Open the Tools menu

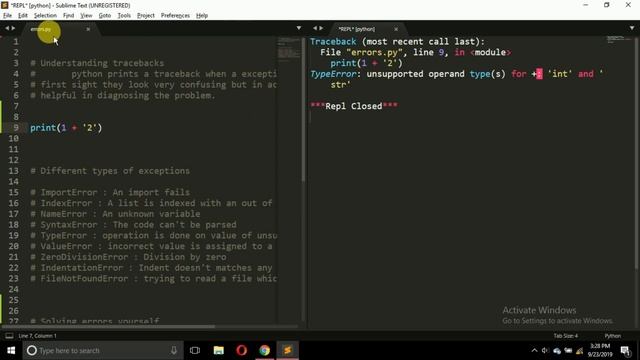click(x=124, y=16)
